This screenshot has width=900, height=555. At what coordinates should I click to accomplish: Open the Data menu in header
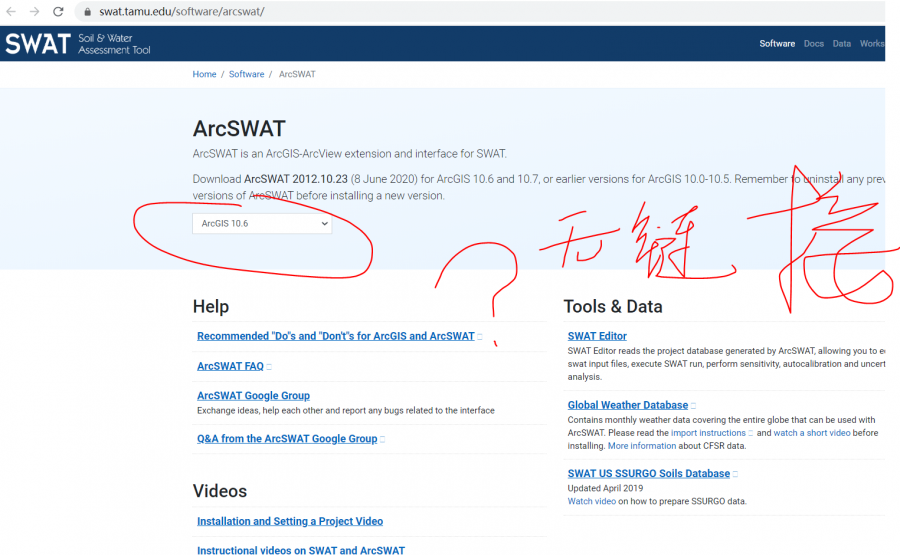[x=841, y=44]
